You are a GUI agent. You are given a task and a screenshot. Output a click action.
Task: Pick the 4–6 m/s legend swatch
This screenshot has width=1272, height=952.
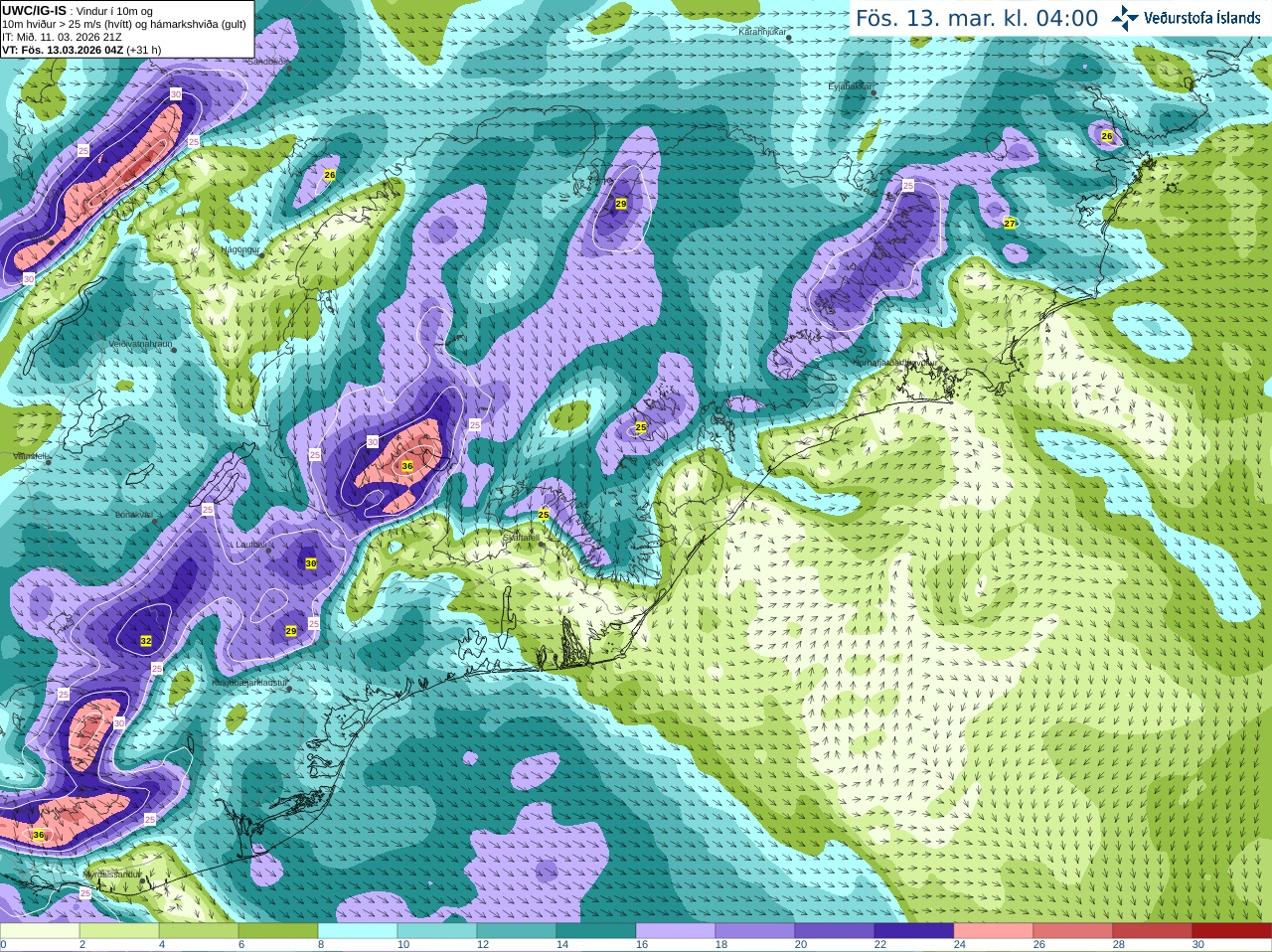199,931
